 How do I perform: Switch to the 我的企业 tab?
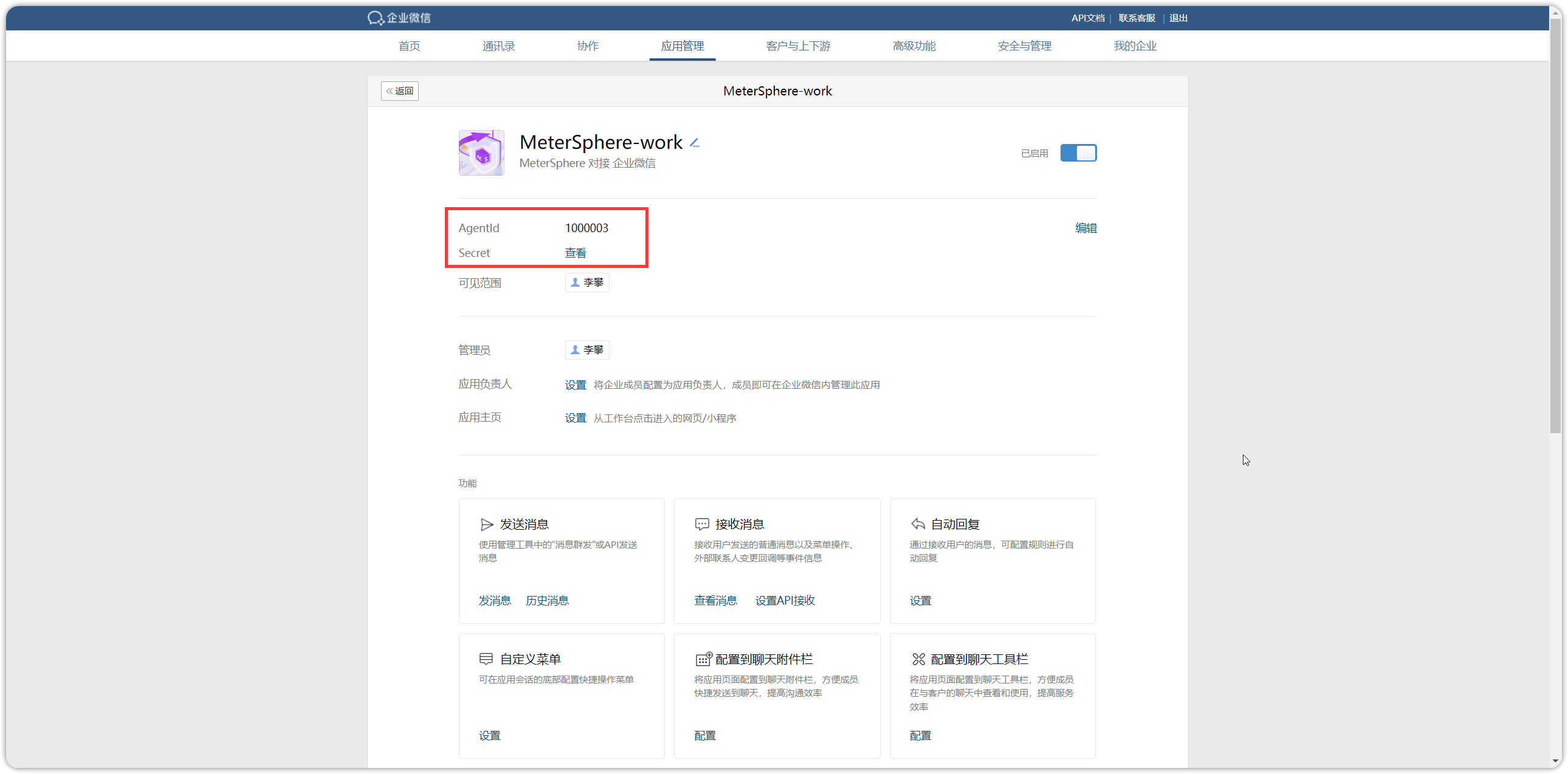pyautogui.click(x=1135, y=46)
